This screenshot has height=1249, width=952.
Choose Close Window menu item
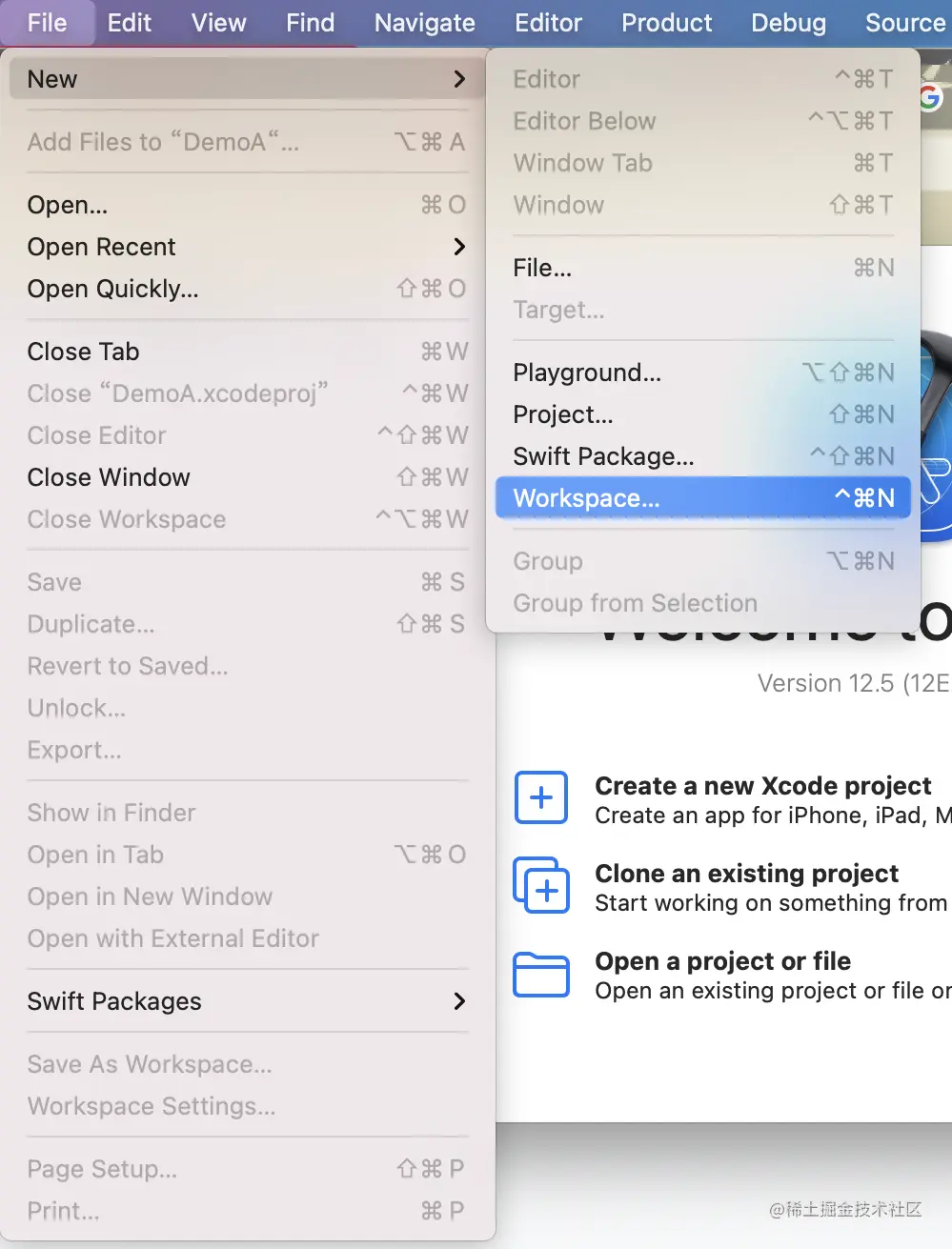(248, 477)
